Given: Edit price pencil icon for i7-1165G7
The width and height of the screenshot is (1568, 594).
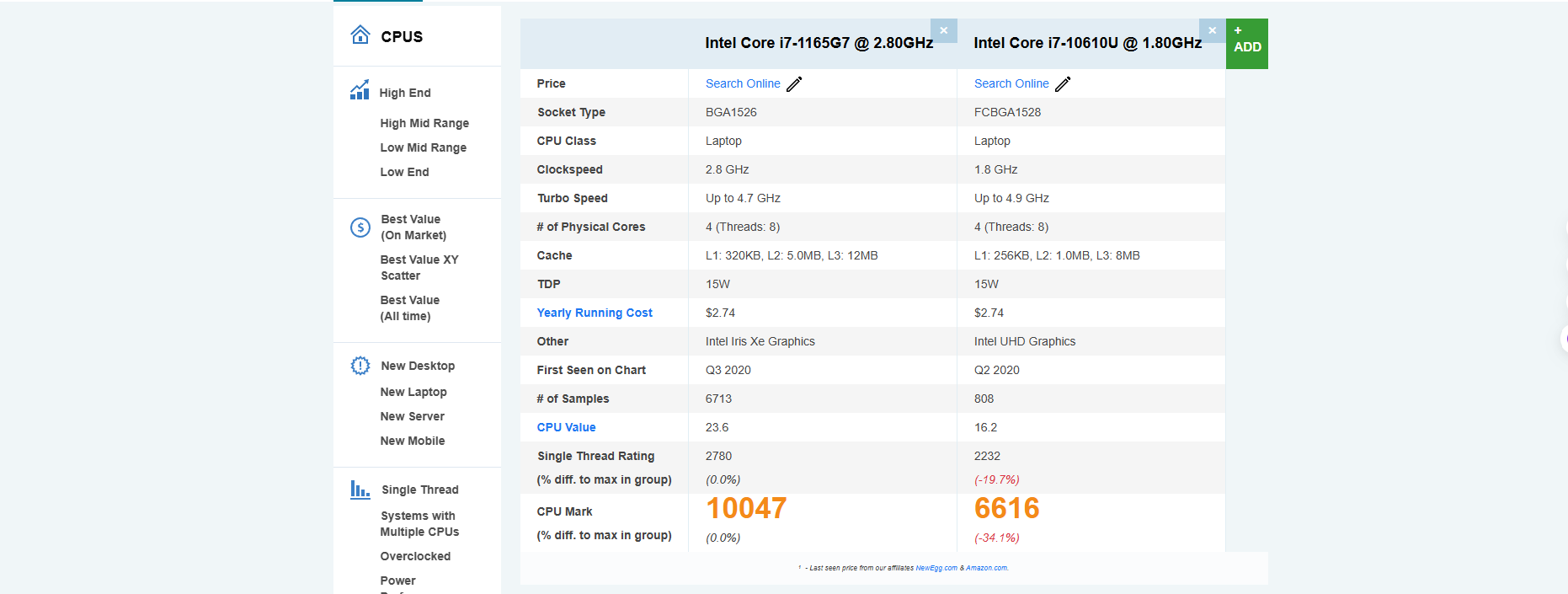Looking at the screenshot, I should click(x=794, y=83).
